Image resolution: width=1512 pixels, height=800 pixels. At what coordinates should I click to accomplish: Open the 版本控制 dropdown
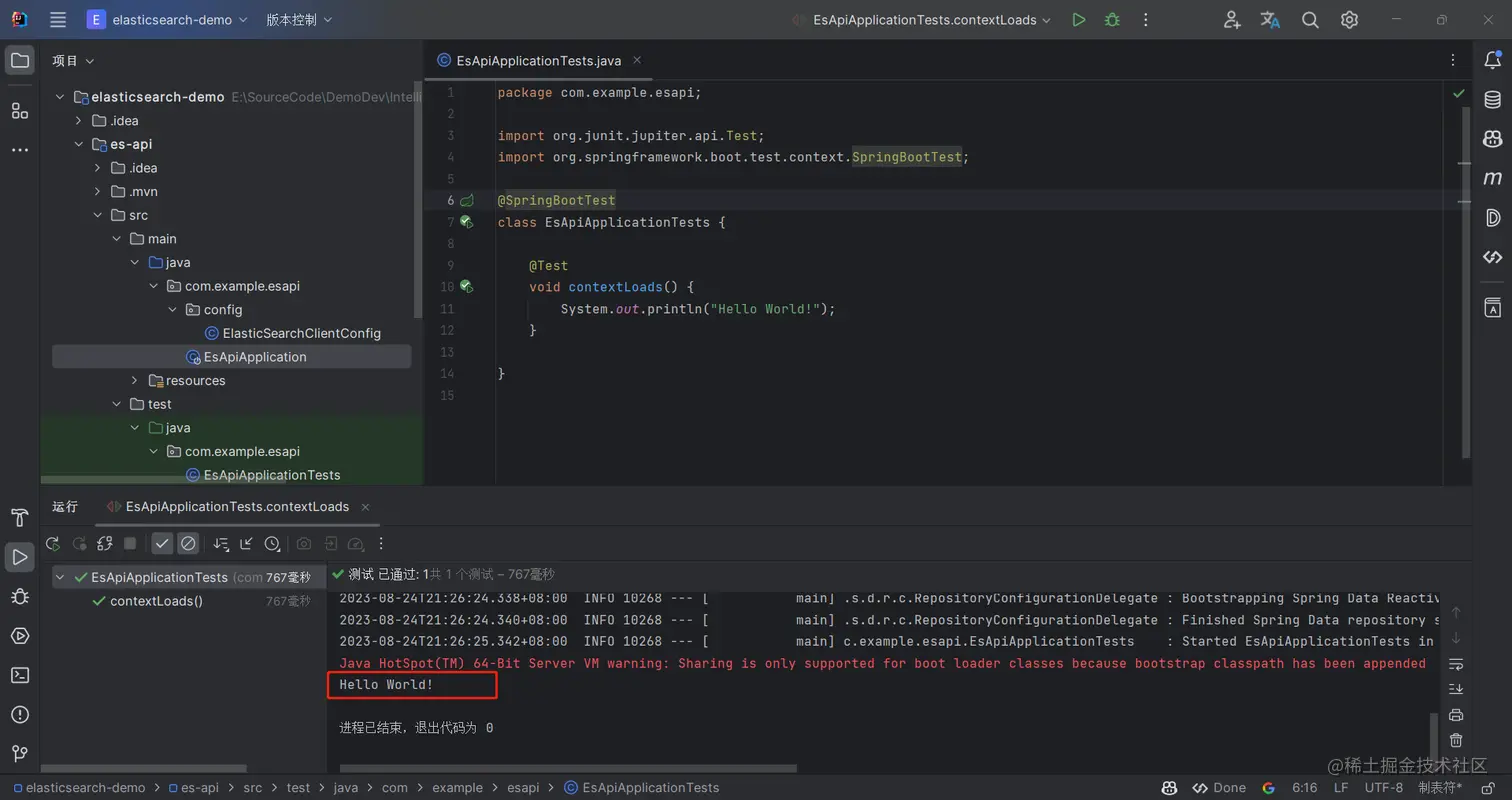point(299,20)
